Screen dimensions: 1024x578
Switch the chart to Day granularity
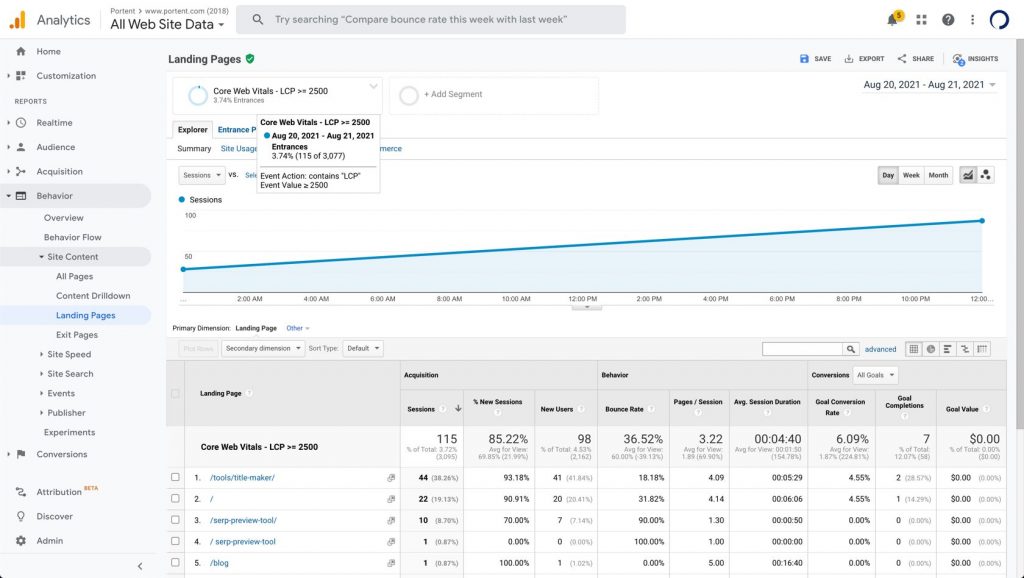pyautogui.click(x=888, y=175)
